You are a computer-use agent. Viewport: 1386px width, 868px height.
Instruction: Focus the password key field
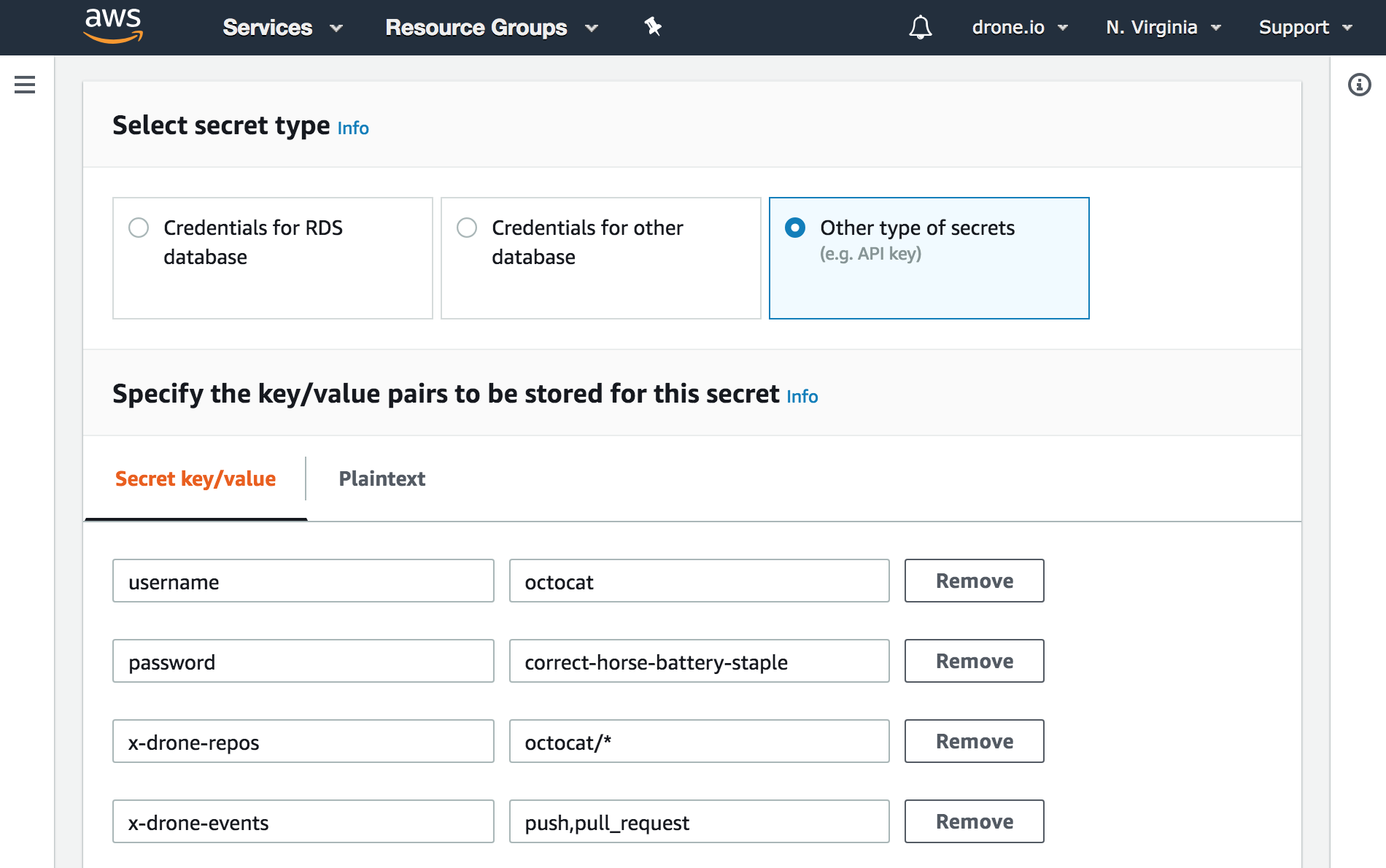click(x=303, y=661)
